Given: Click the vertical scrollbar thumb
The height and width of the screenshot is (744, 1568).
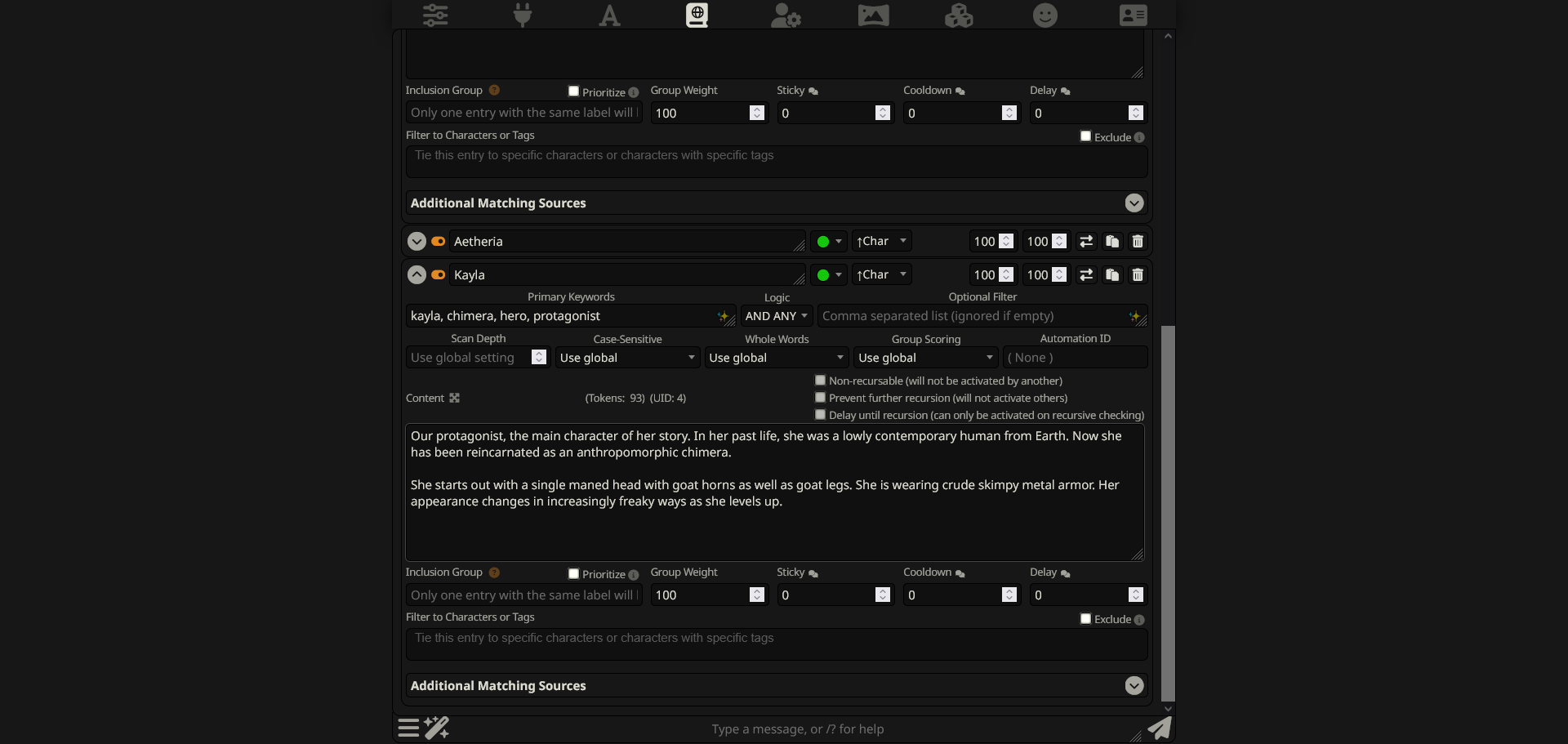Looking at the screenshot, I should coord(1168,514).
